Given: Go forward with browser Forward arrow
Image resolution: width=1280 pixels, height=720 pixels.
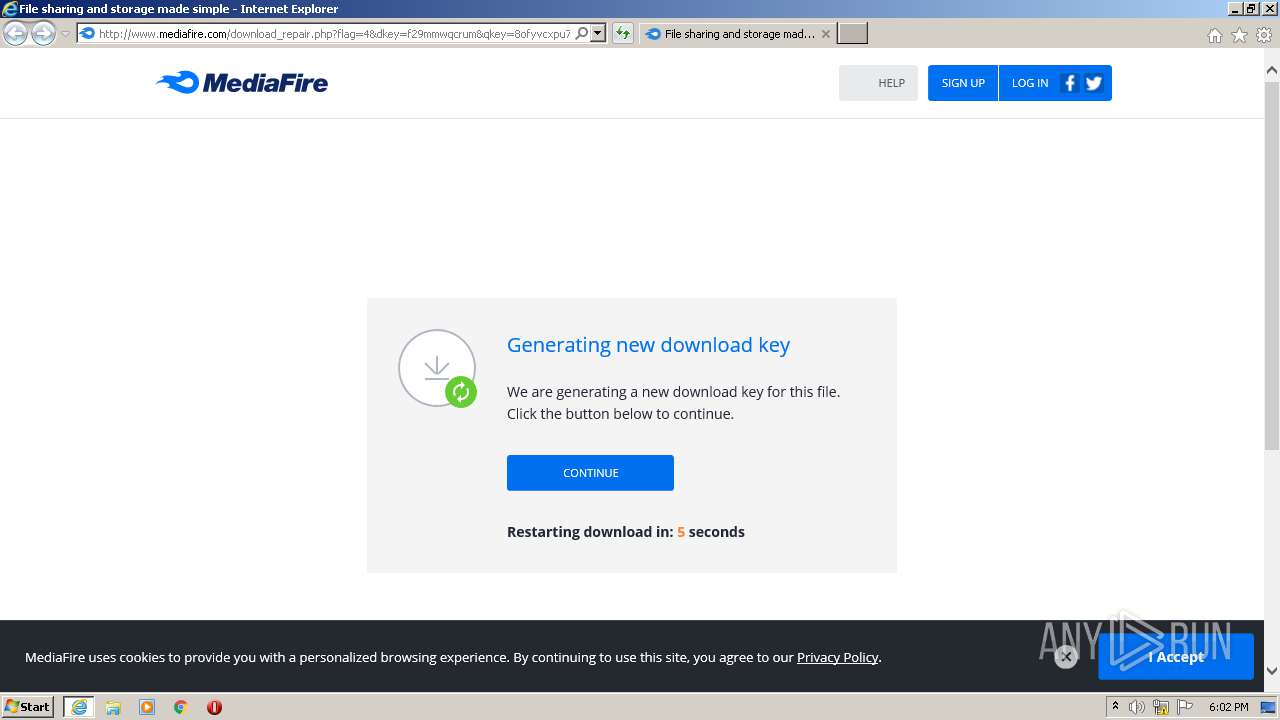Looking at the screenshot, I should coord(43,34).
